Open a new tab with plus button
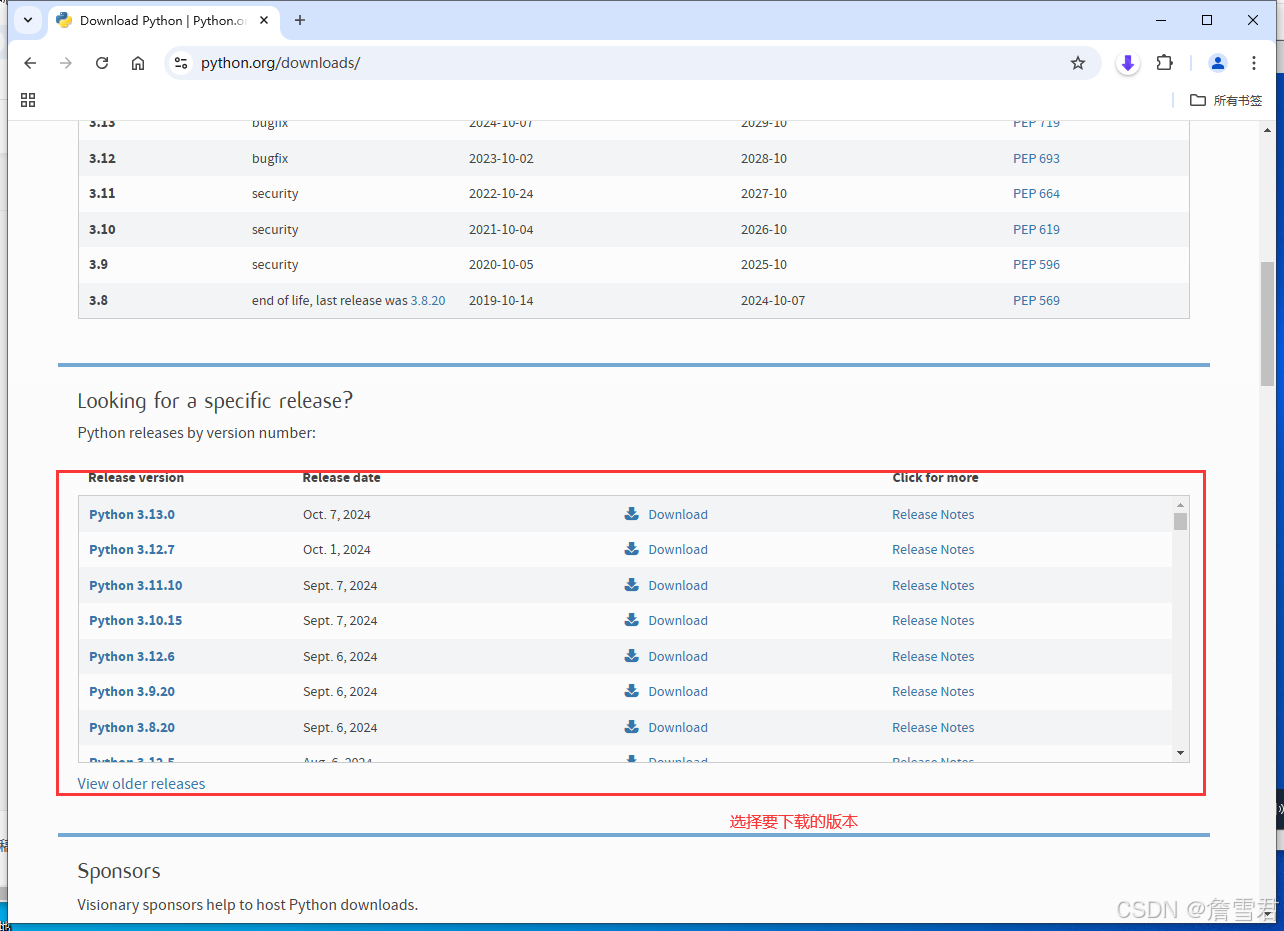The width and height of the screenshot is (1284, 931). click(x=300, y=20)
